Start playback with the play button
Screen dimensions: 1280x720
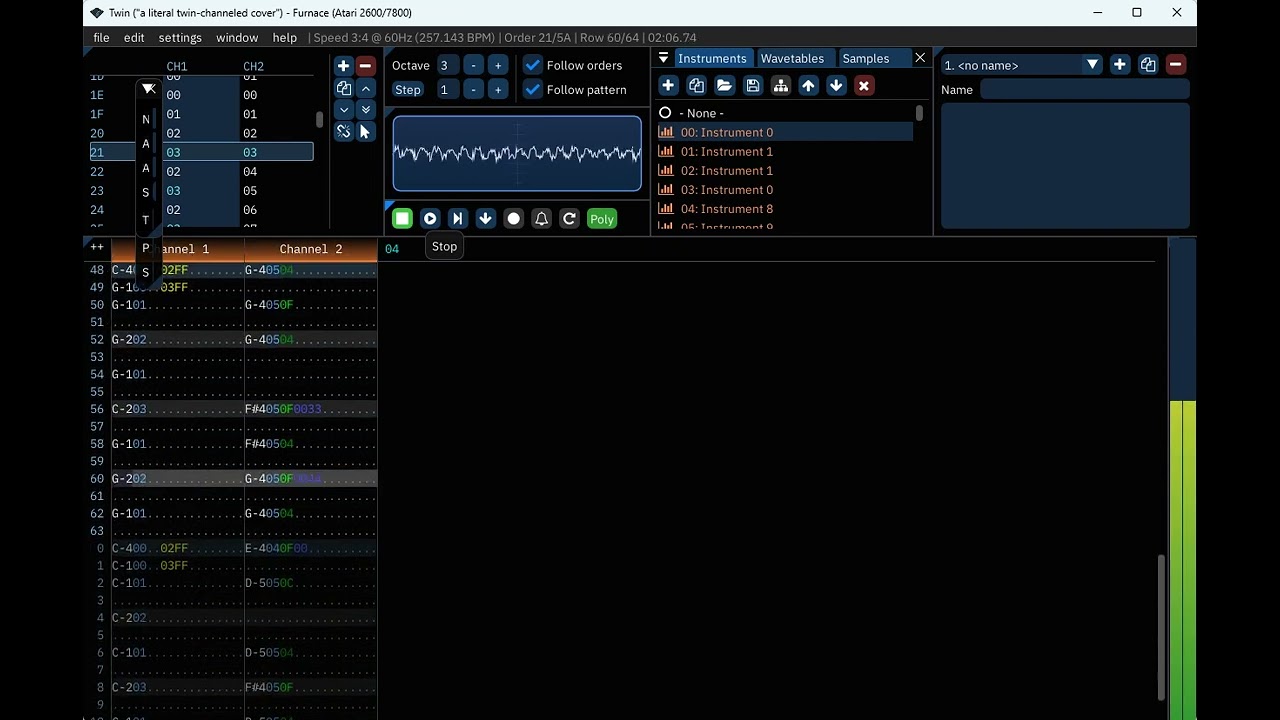click(430, 219)
